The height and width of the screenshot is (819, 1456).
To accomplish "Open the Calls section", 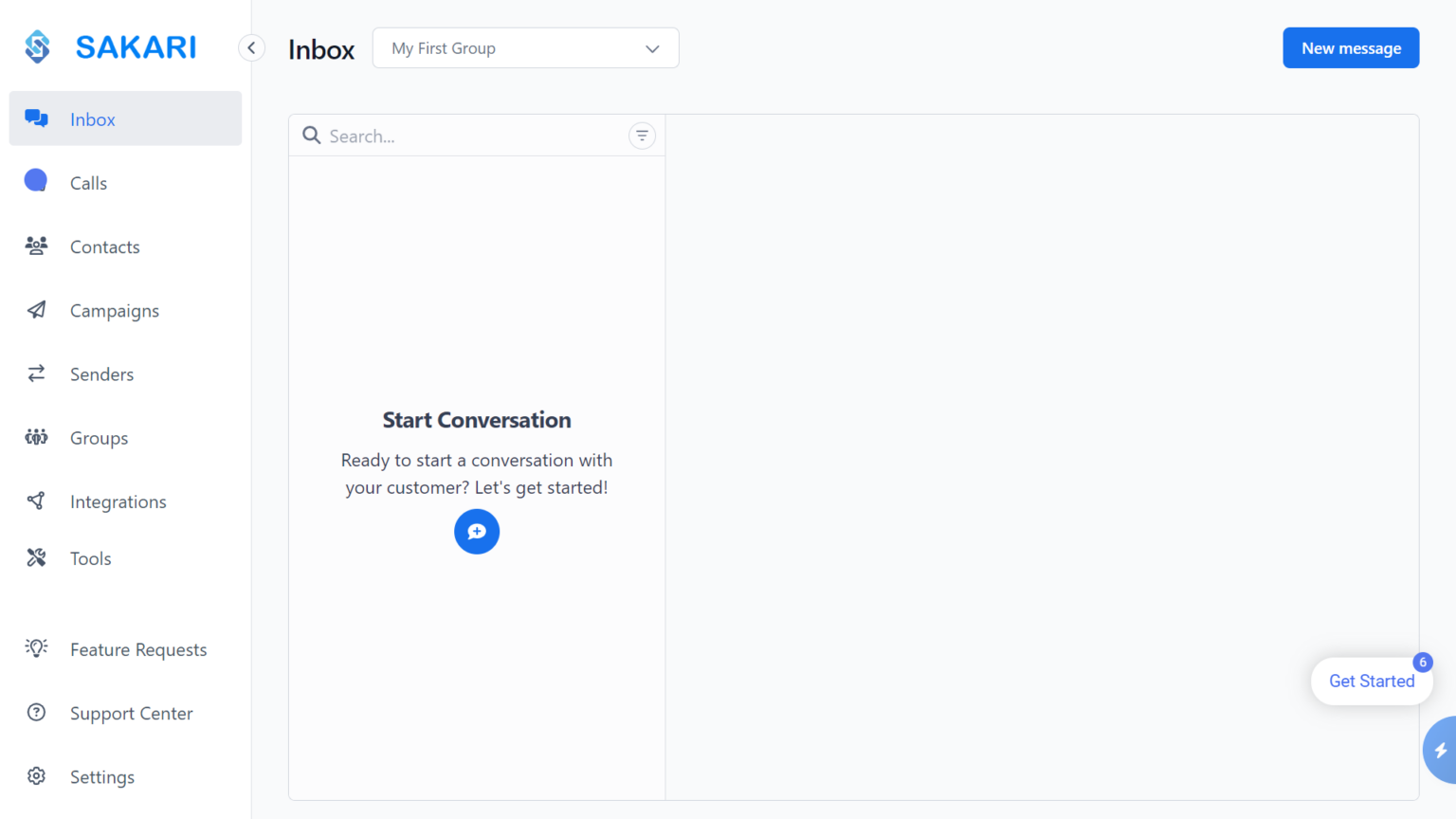I will pyautogui.click(x=88, y=183).
